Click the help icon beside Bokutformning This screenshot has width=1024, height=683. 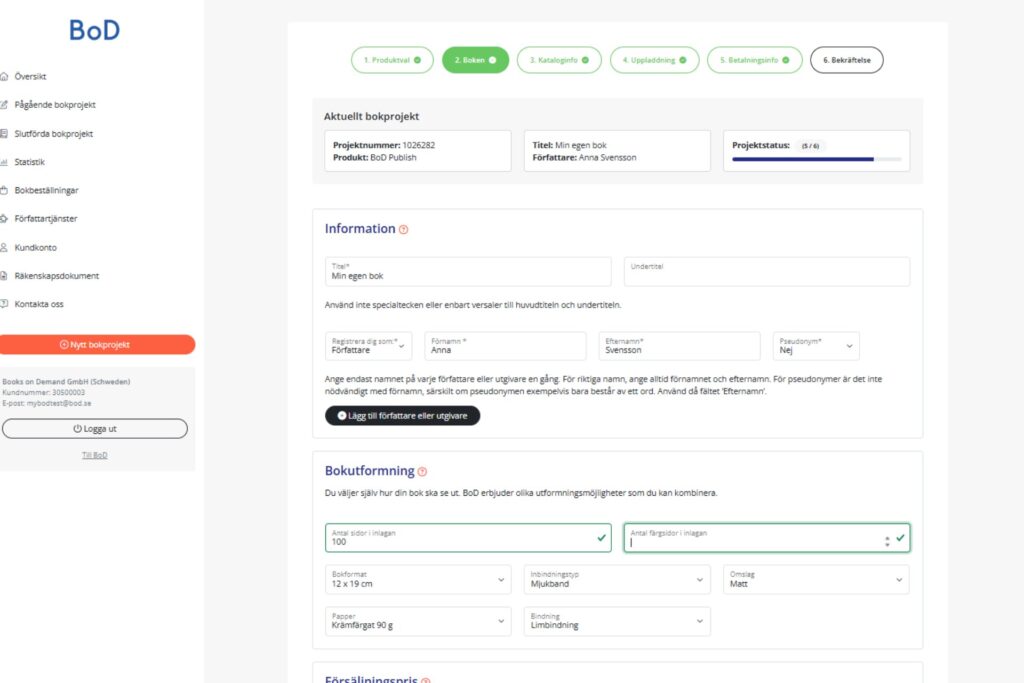[x=422, y=471]
